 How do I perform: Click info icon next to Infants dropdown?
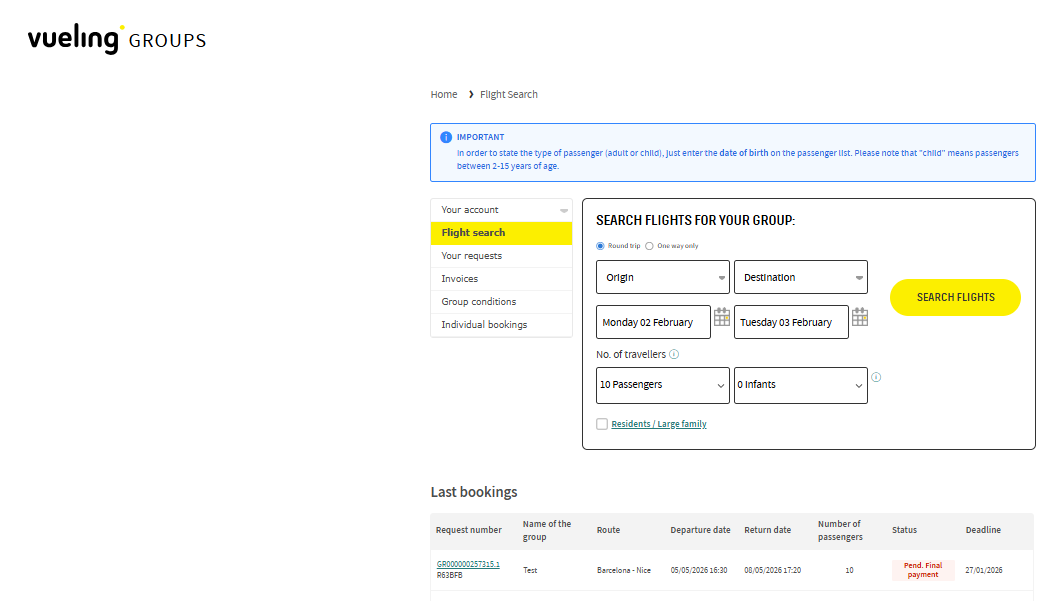(876, 377)
